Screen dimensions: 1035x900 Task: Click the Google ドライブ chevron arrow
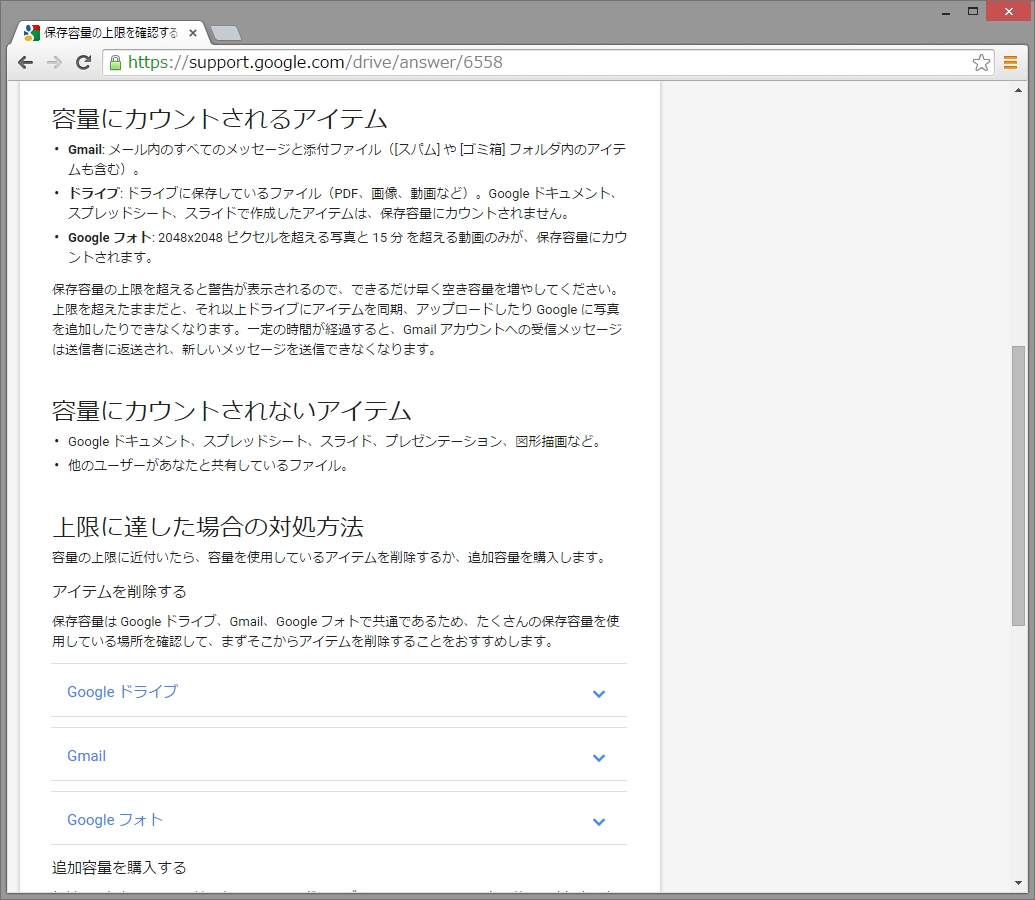(x=599, y=693)
